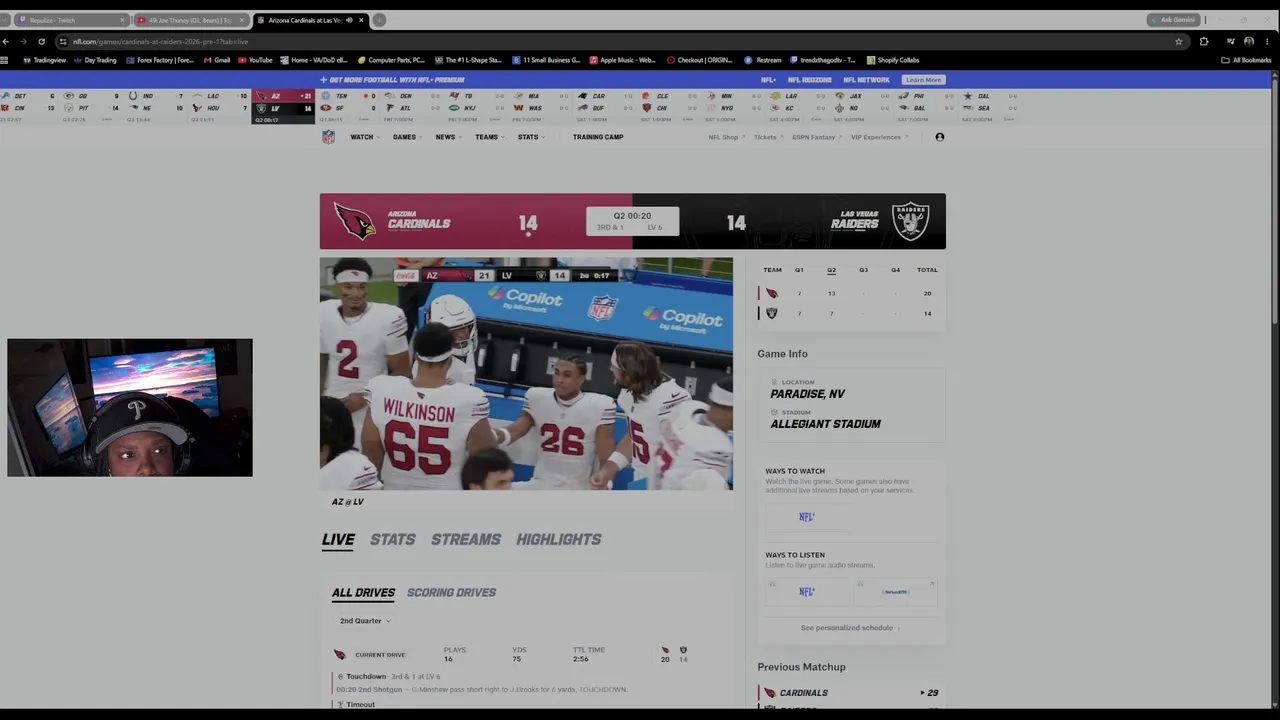Open the Chrome profile avatar
Image resolution: width=1280 pixels, height=720 pixels.
1249,41
